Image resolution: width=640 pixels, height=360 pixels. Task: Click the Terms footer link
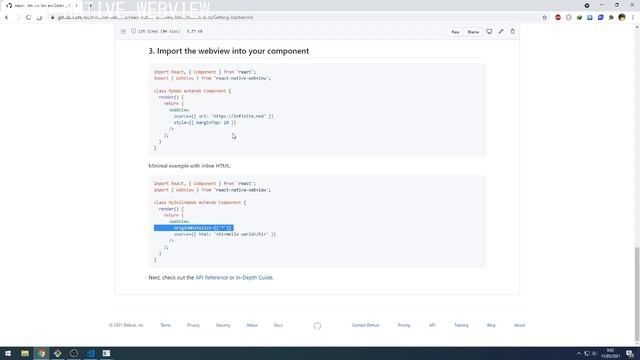[165, 325]
